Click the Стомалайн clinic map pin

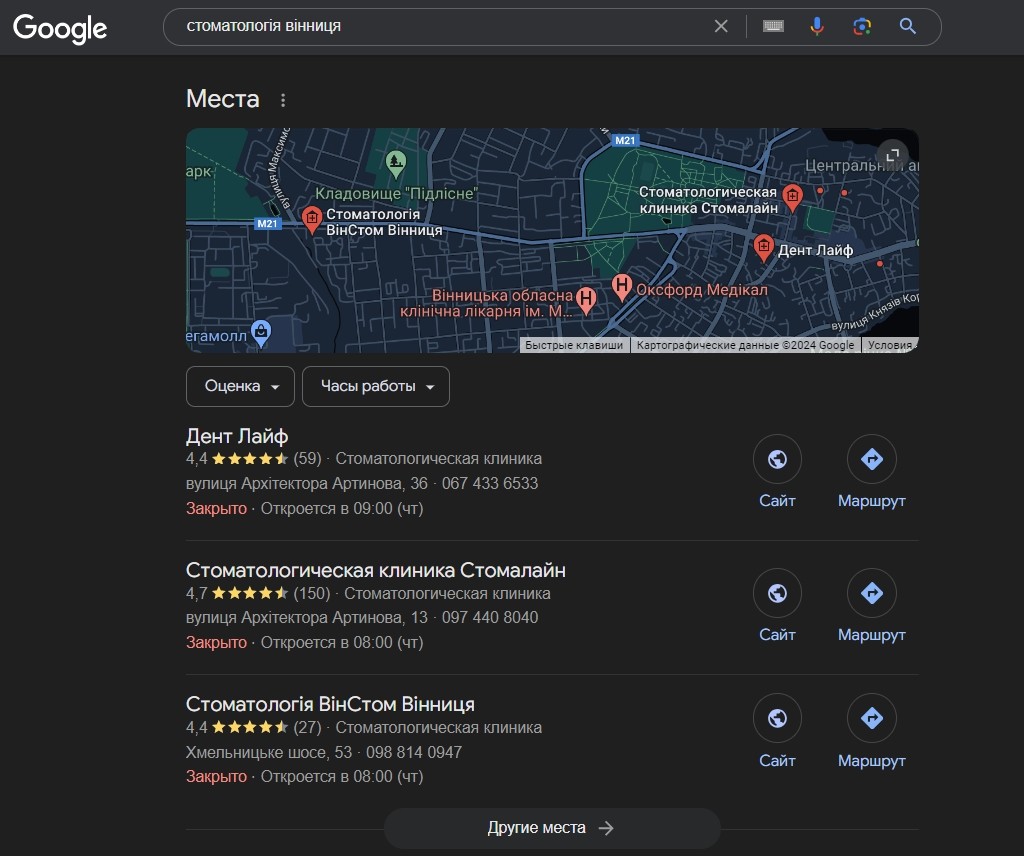coord(792,198)
